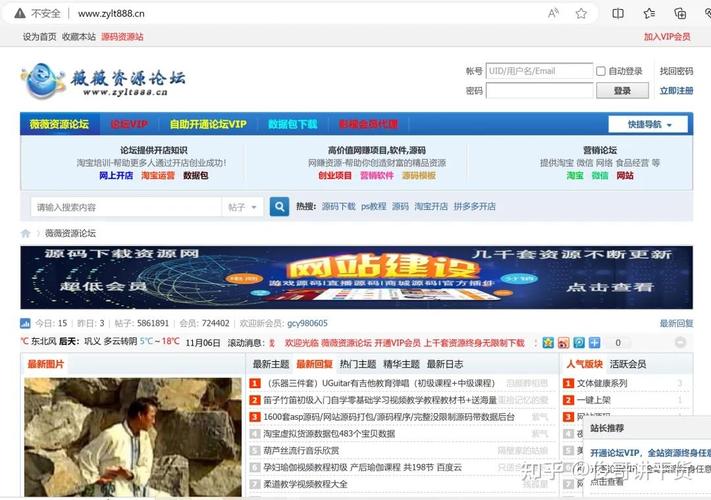This screenshot has width=711, height=500.
Task: Click the blue magnifier search button
Action: 279,207
